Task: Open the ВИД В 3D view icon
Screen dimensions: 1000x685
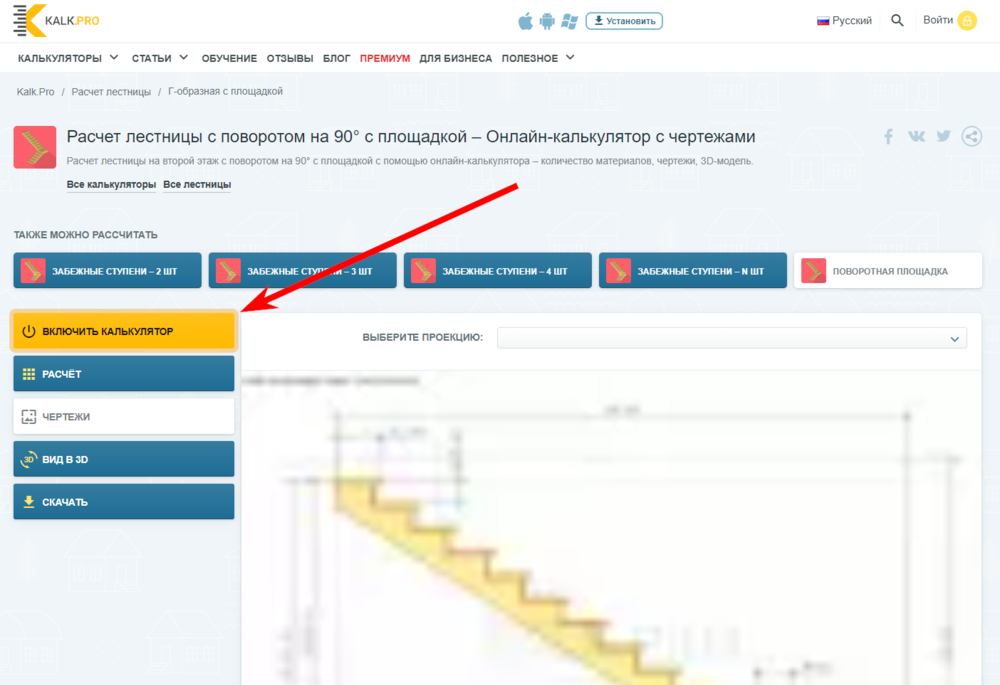Action: (x=29, y=459)
